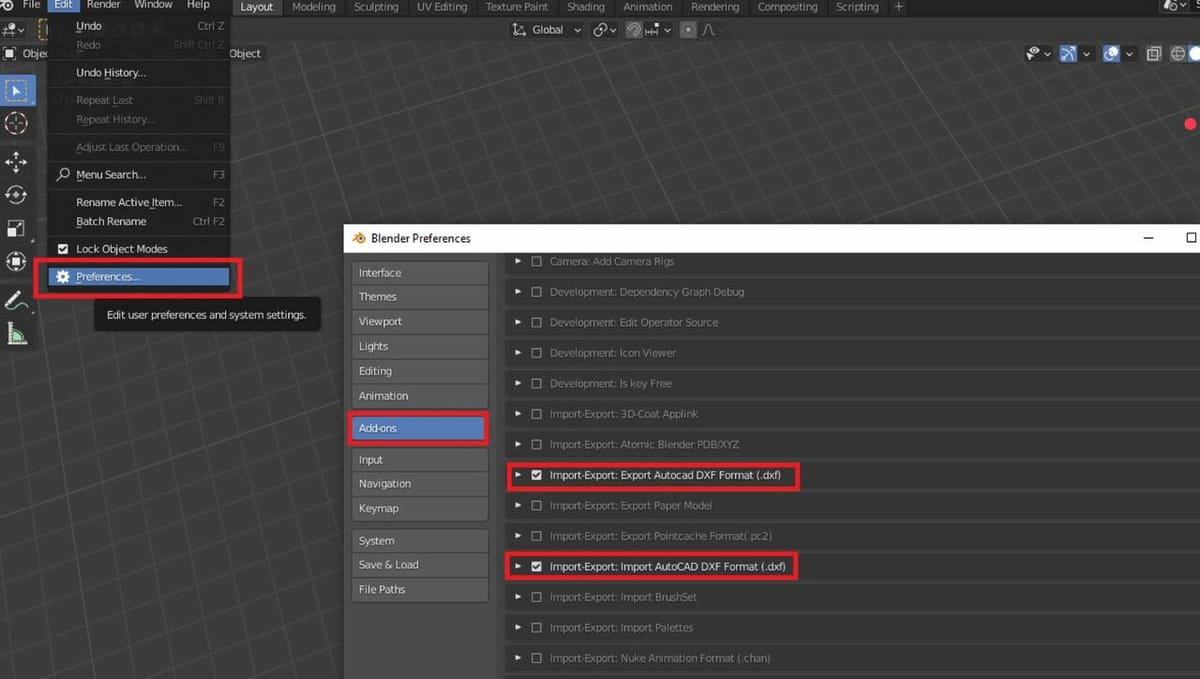Enable Development: Edit Operator Source checkbox
Screen dimensions: 1200x679
pyautogui.click(x=537, y=323)
